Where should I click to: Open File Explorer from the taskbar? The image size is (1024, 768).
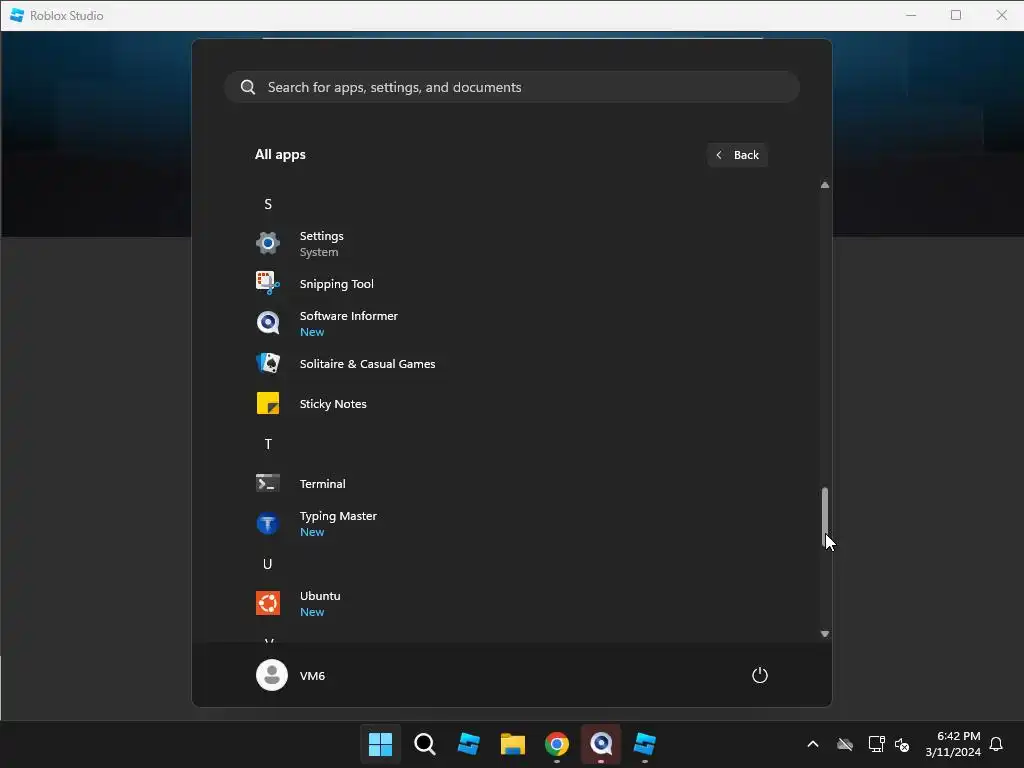(513, 744)
